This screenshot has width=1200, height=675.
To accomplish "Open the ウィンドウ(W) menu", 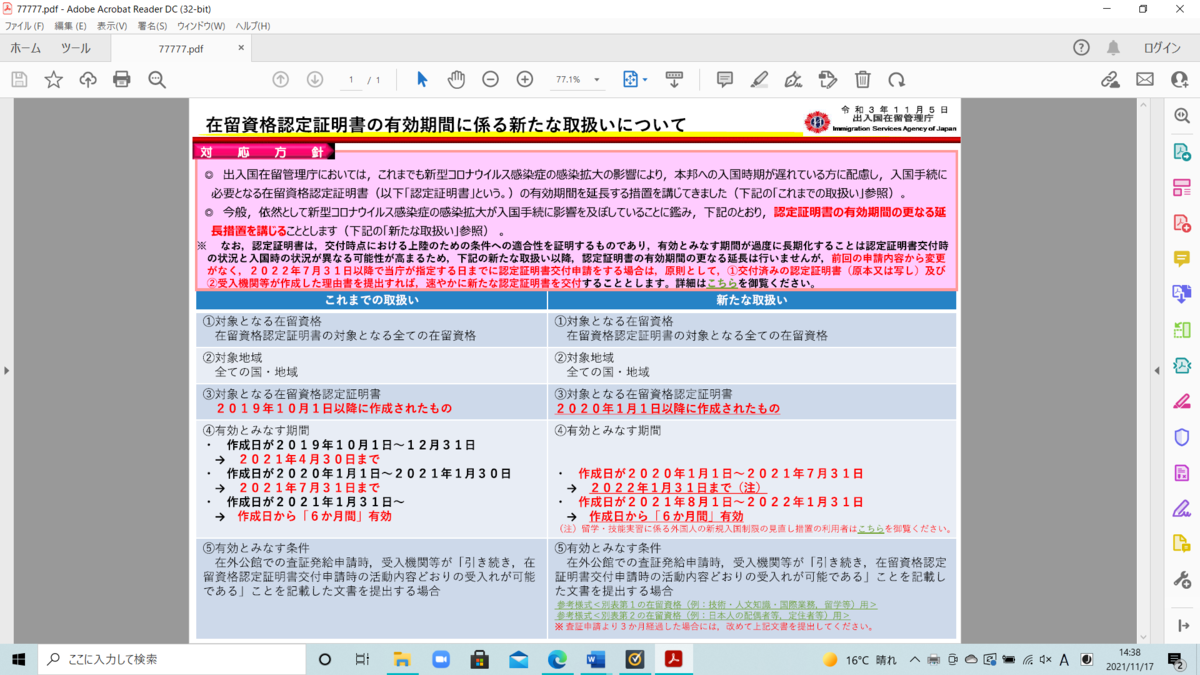I will (x=201, y=26).
